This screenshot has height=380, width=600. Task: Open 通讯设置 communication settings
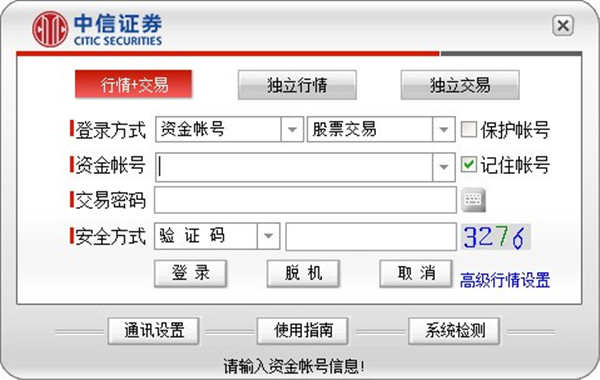[153, 331]
